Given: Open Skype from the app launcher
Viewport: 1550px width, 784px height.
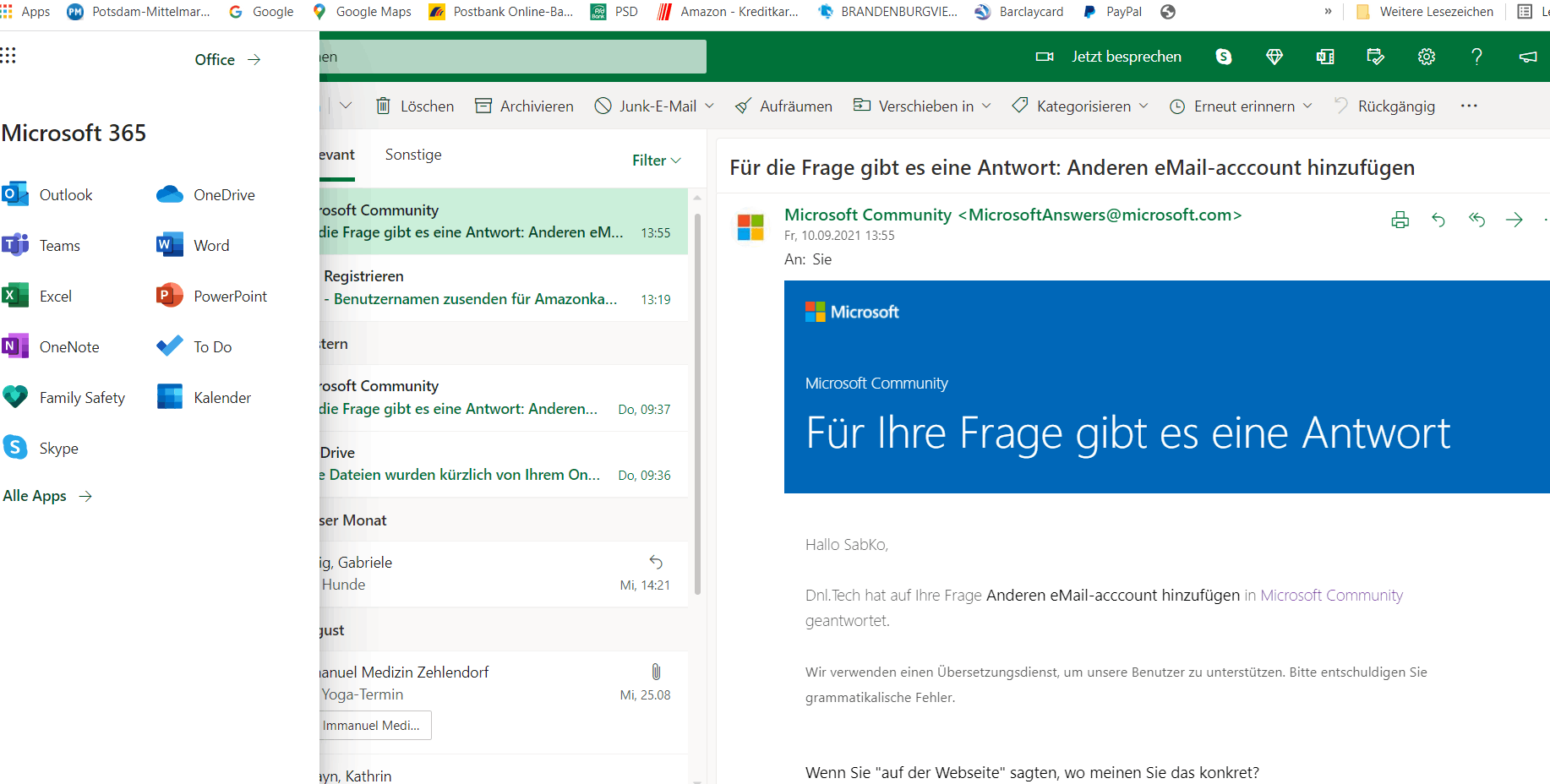Looking at the screenshot, I should tap(41, 449).
